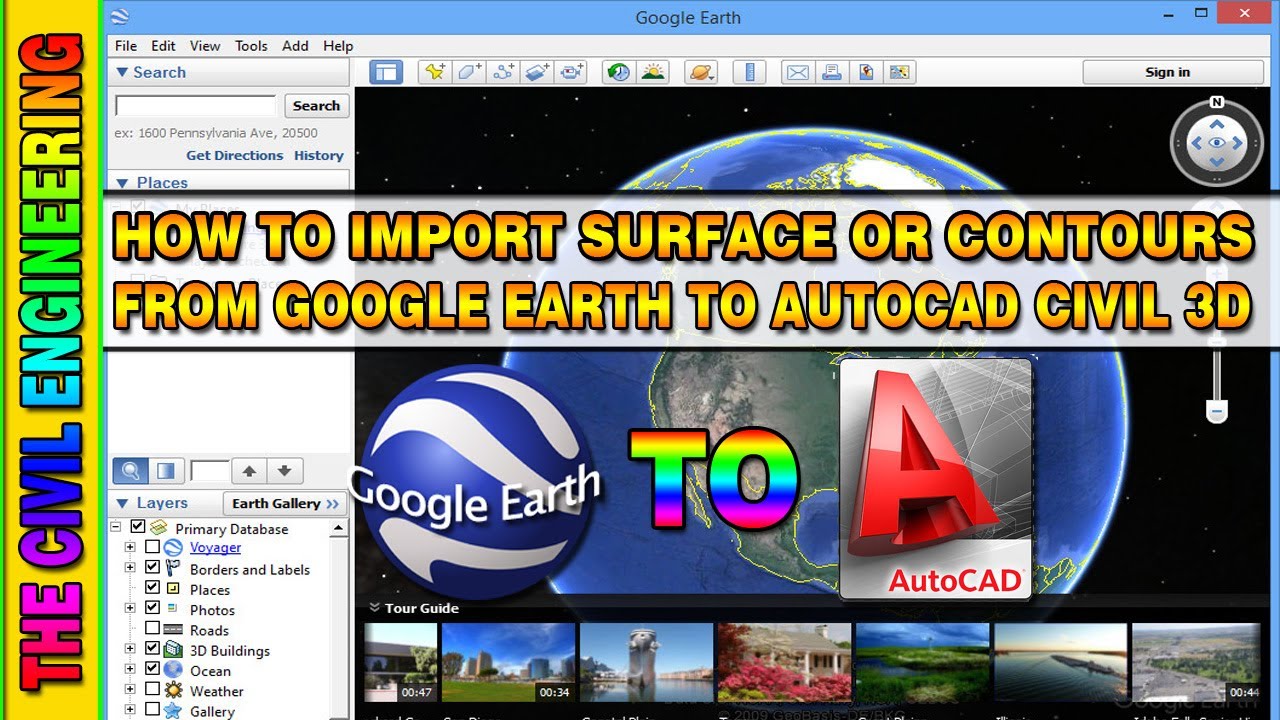The image size is (1280, 720).
Task: Enable the Weather layer checkbox
Action: pyautogui.click(x=152, y=689)
